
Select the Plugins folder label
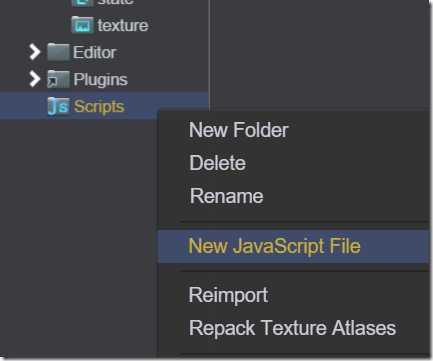(x=100, y=80)
